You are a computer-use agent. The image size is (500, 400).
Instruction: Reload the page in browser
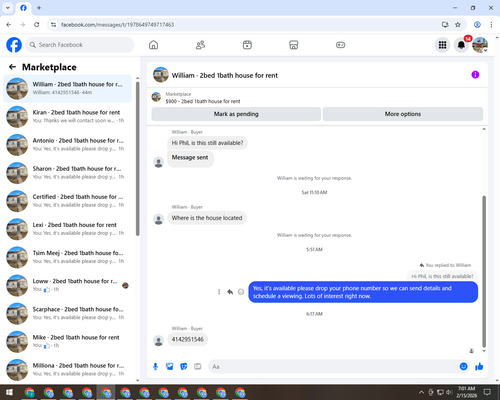[x=37, y=25]
